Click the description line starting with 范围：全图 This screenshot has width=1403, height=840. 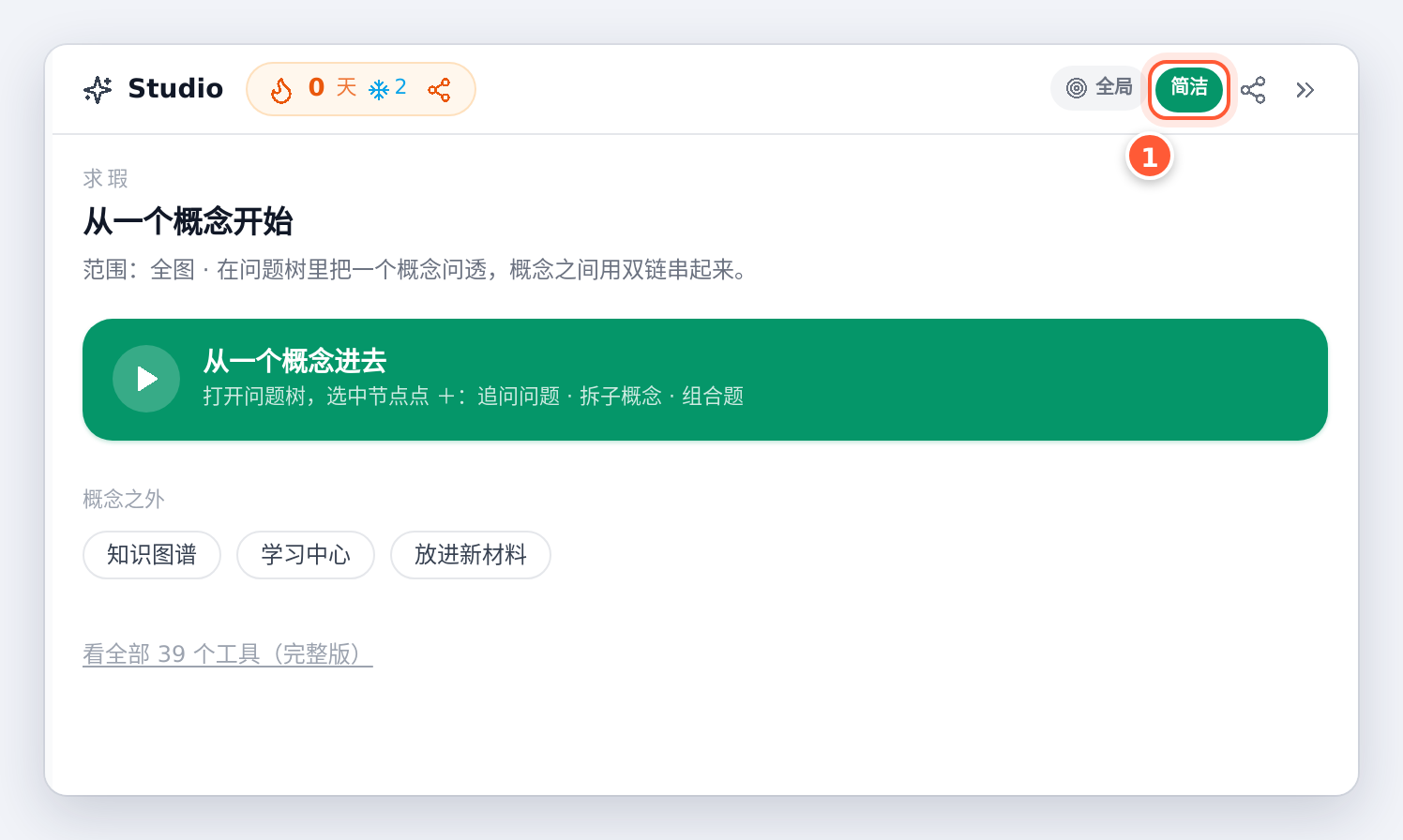tap(415, 270)
